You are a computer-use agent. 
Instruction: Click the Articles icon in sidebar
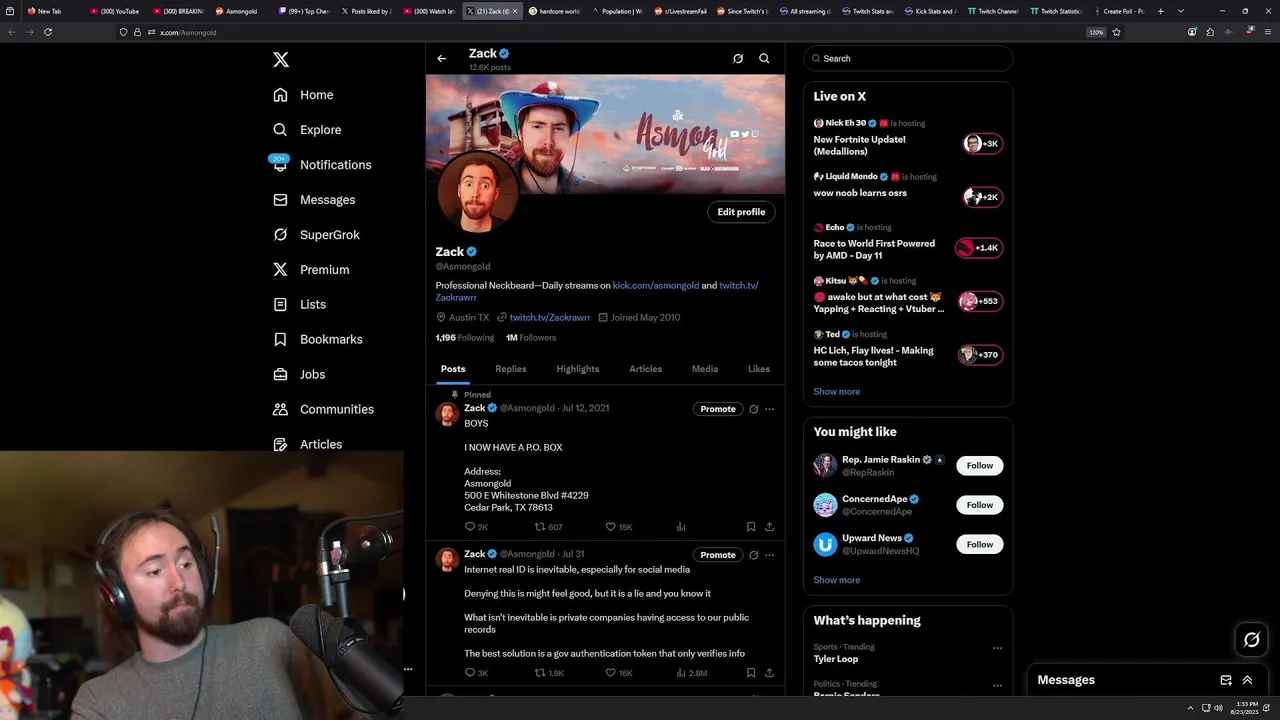pos(281,444)
